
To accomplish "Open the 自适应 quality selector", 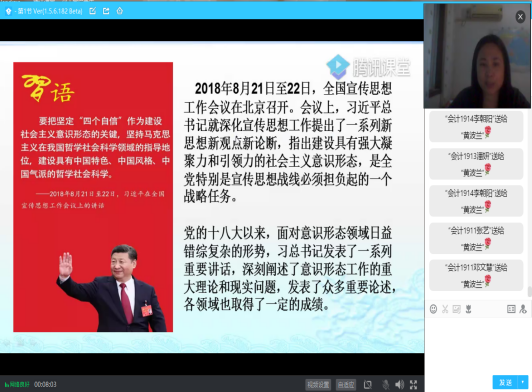I will pyautogui.click(x=346, y=385).
